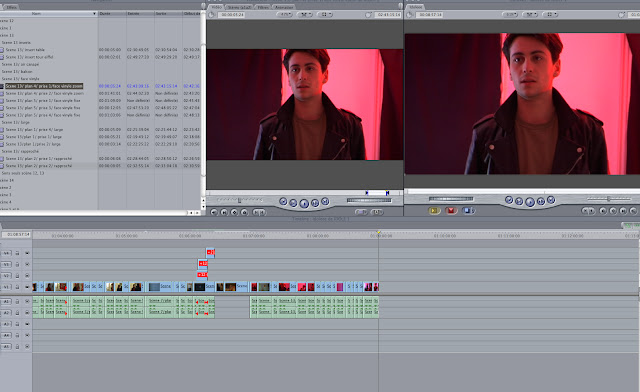Click the Viewer shuttle control slider

pyautogui.click(x=240, y=200)
